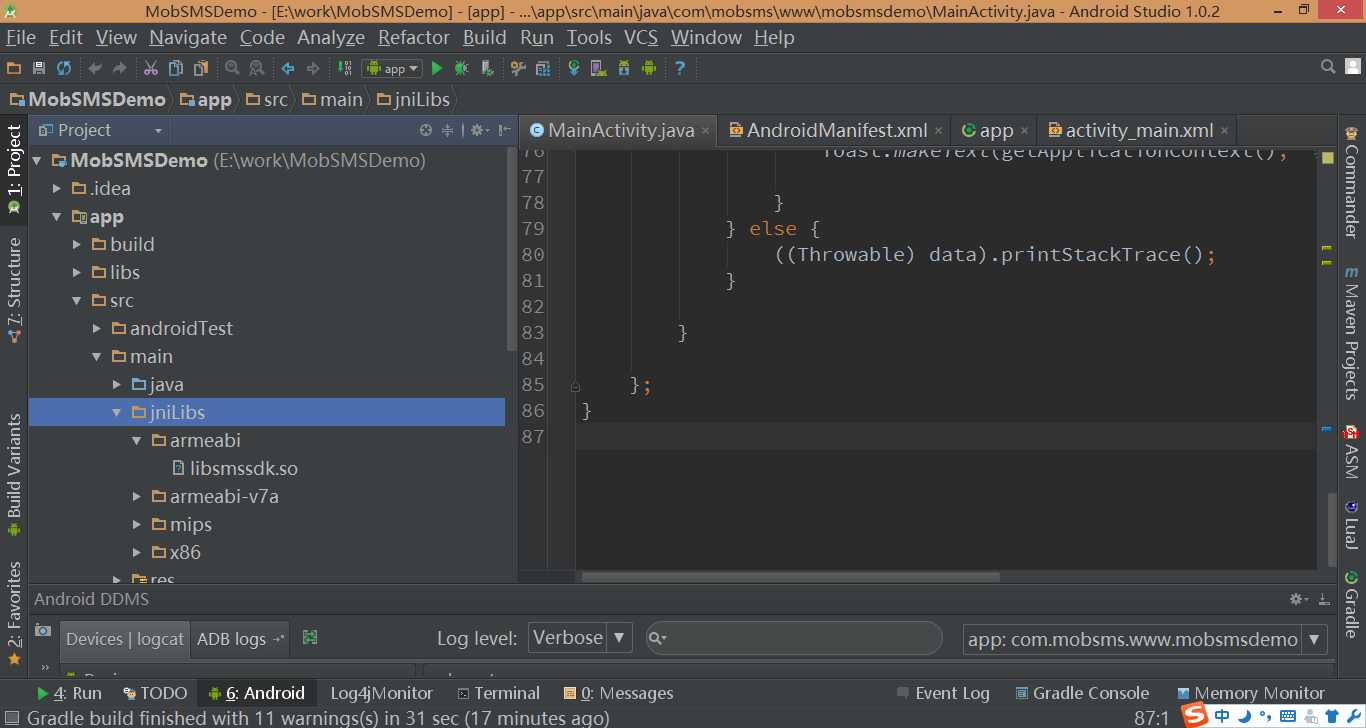Expand the build folder

click(x=77, y=244)
